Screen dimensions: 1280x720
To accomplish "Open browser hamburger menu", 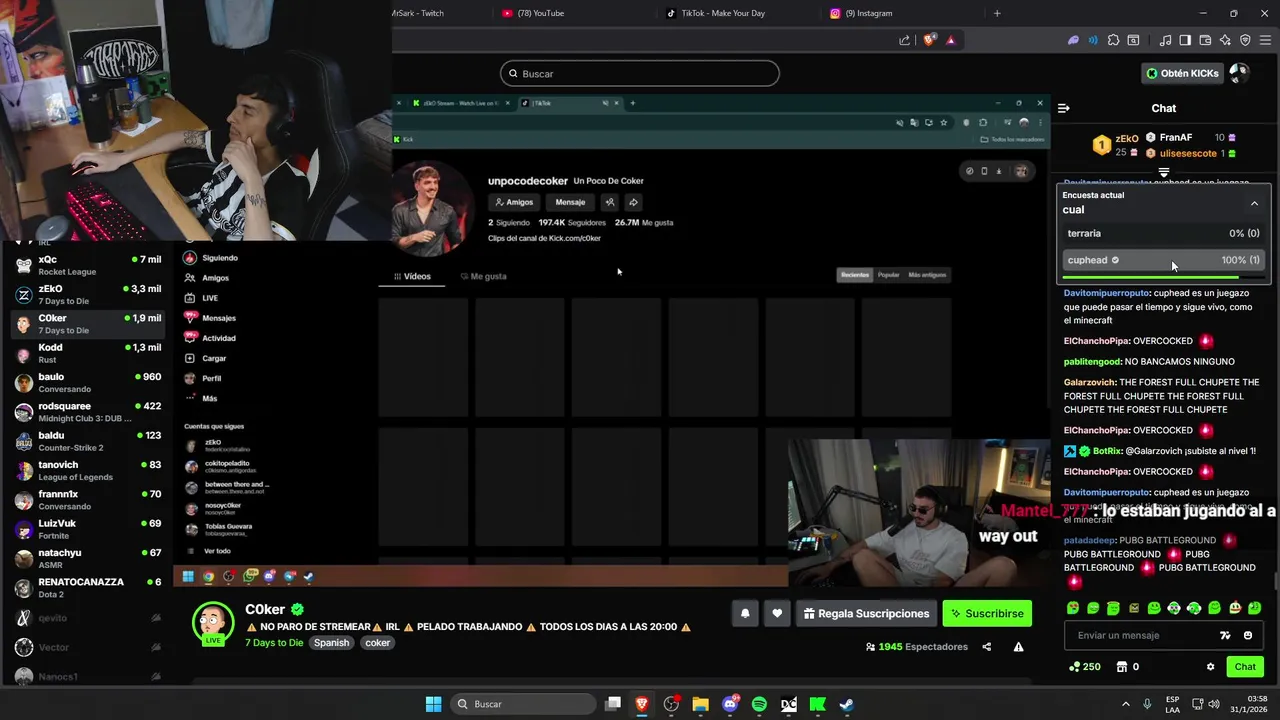I will [1266, 40].
